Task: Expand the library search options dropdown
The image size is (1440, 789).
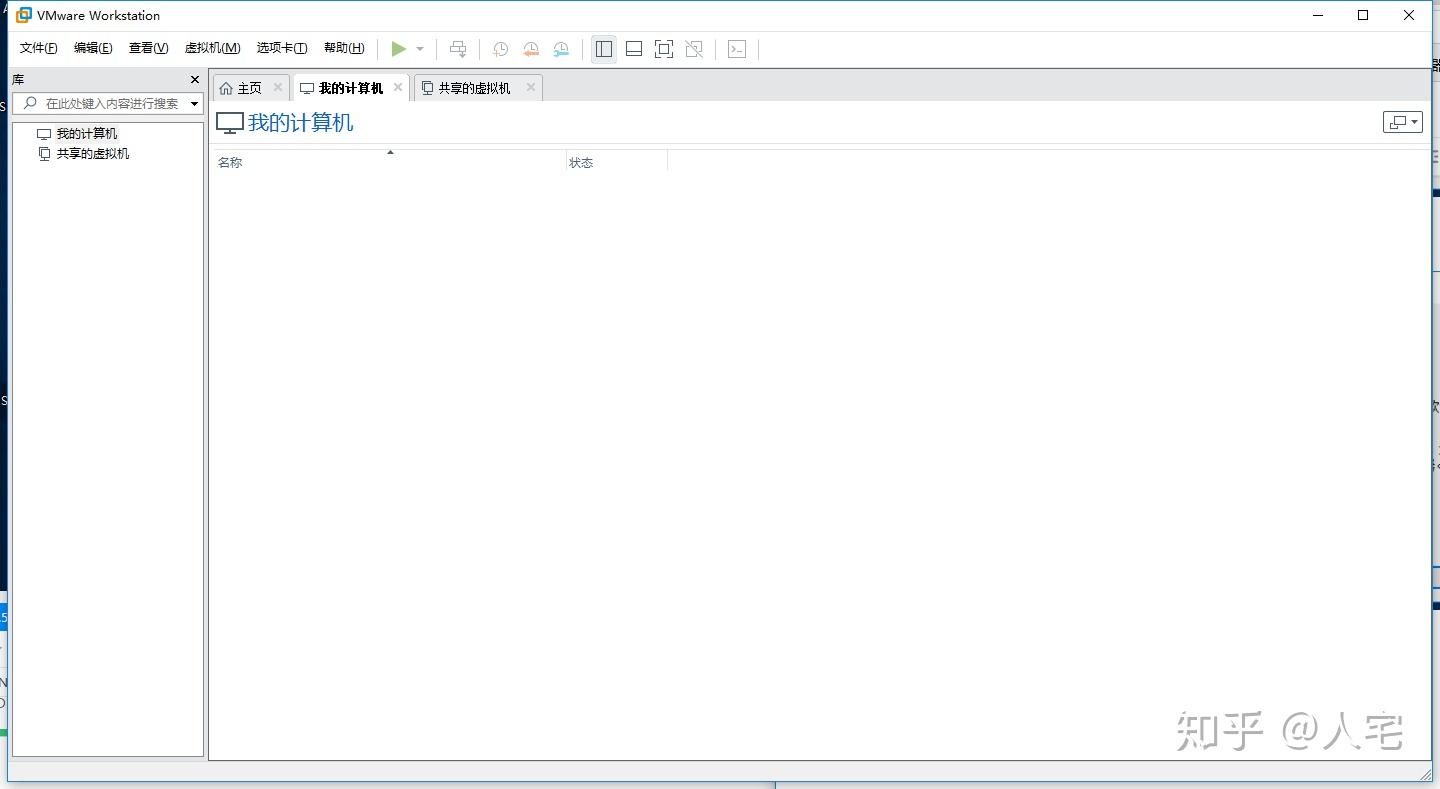Action: point(195,104)
